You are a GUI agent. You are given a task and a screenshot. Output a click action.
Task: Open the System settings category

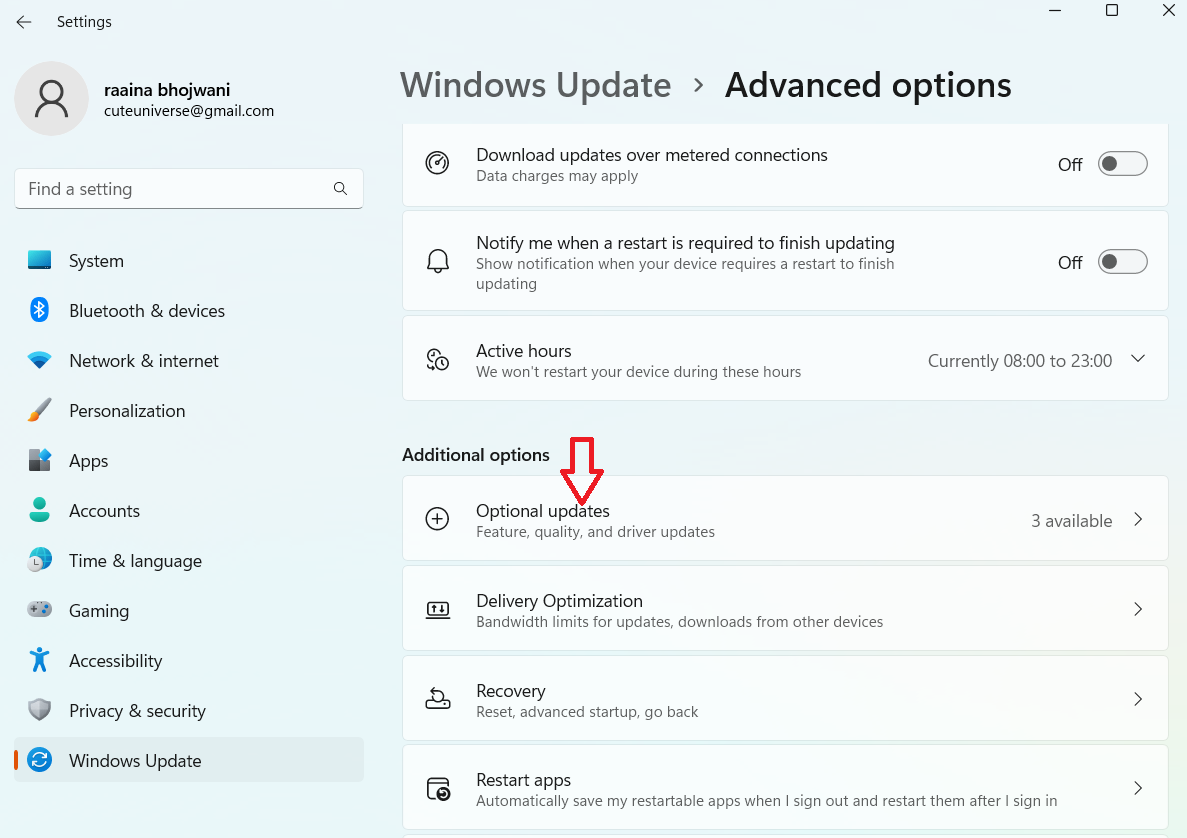click(96, 261)
